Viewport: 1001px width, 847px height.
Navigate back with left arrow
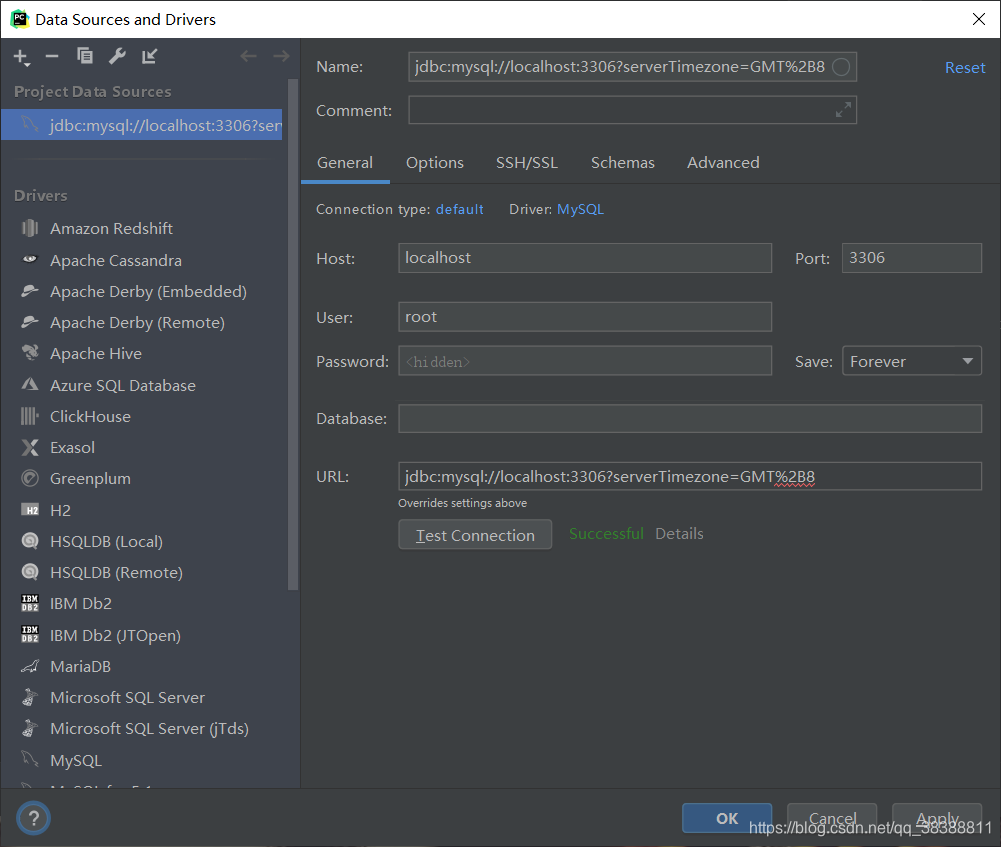(x=248, y=56)
